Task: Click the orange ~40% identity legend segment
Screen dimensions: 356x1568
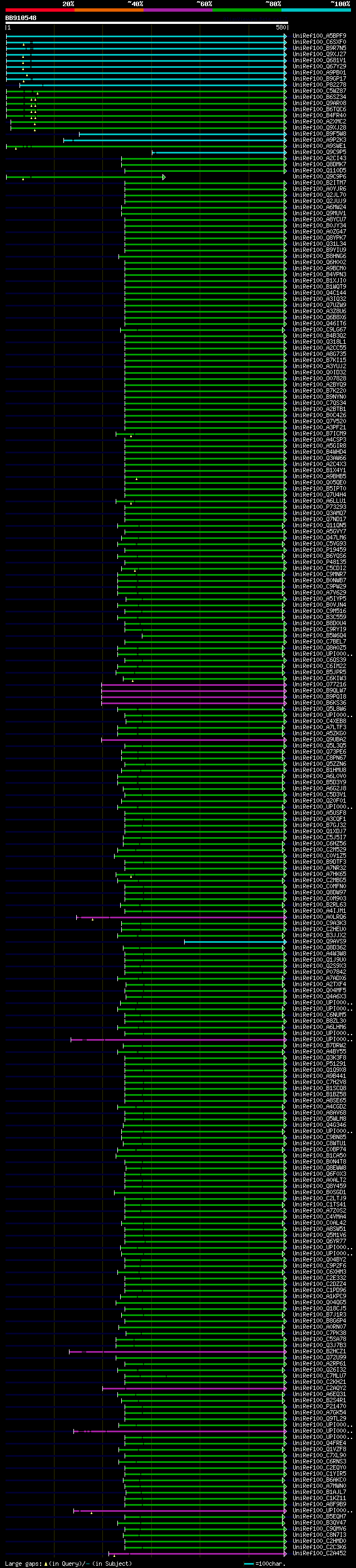Action: [x=109, y=10]
